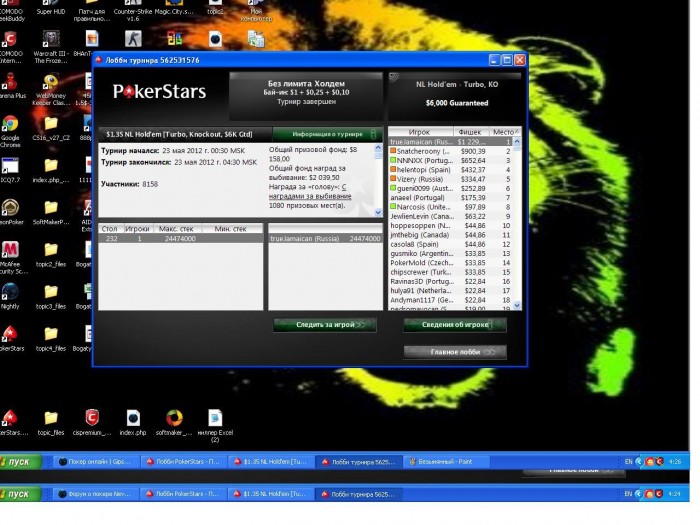The height and width of the screenshot is (525, 700).
Task: Open the topic2 file icon at the top of the desktop
Action: coord(215,8)
